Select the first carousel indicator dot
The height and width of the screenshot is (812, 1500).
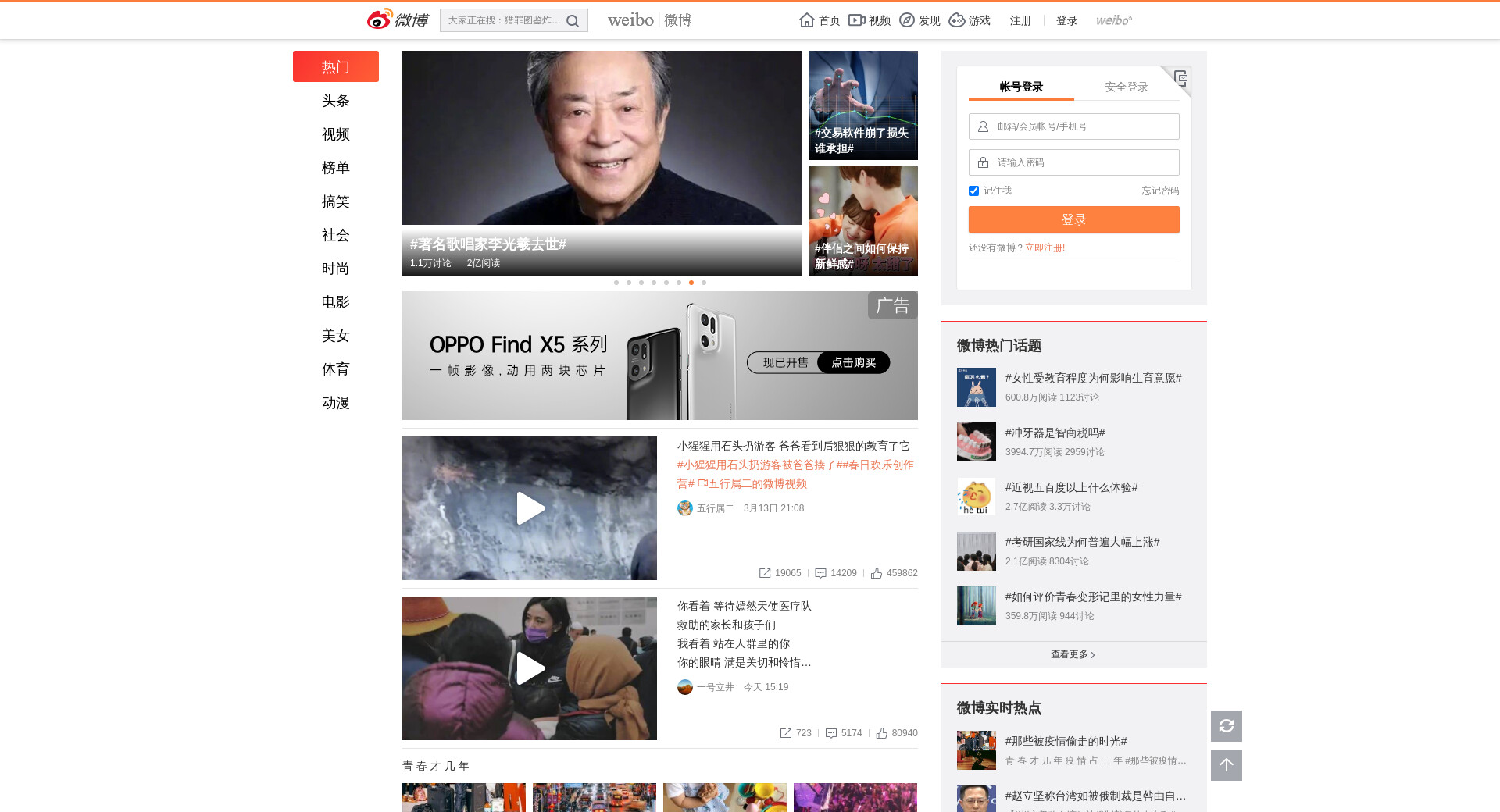(616, 283)
